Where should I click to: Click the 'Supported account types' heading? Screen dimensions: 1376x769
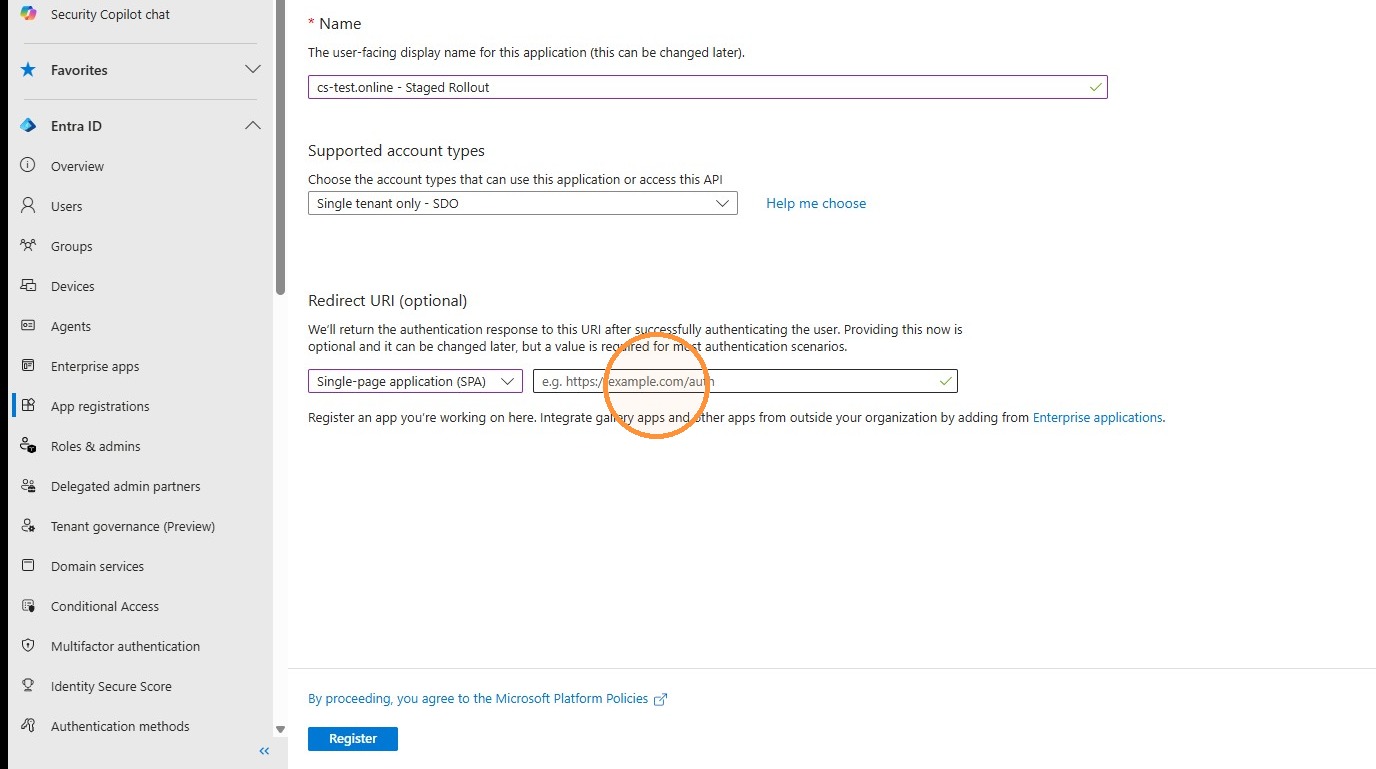[396, 151]
